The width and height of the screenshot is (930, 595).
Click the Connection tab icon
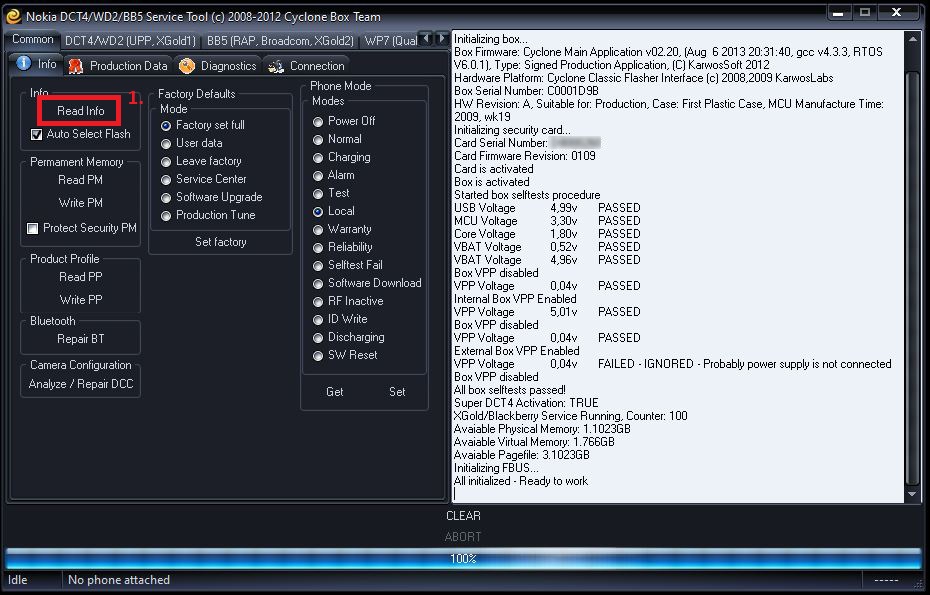[276, 66]
